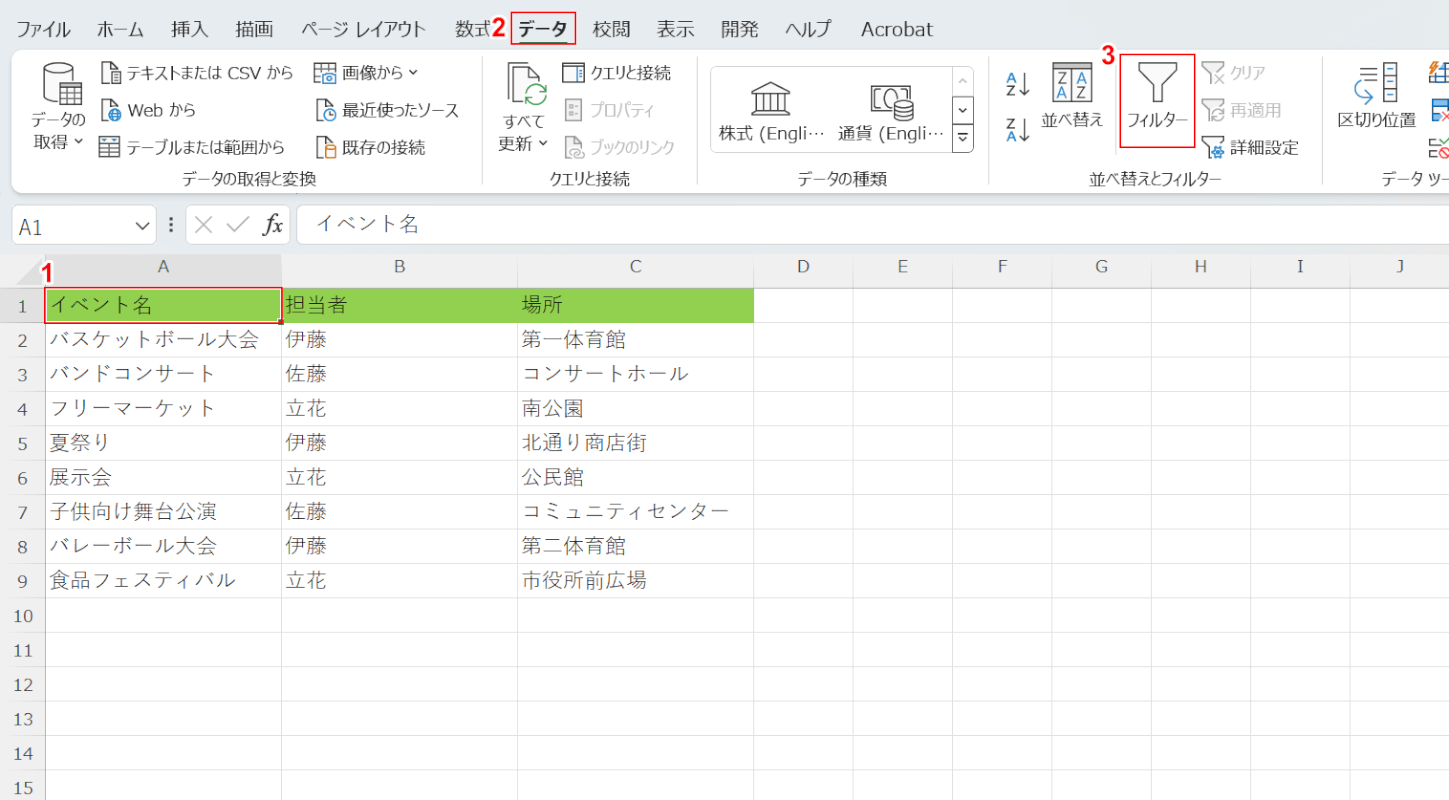Viewport: 1449px width, 800px height.
Task: Open the ファイル tab
Action: [43, 29]
